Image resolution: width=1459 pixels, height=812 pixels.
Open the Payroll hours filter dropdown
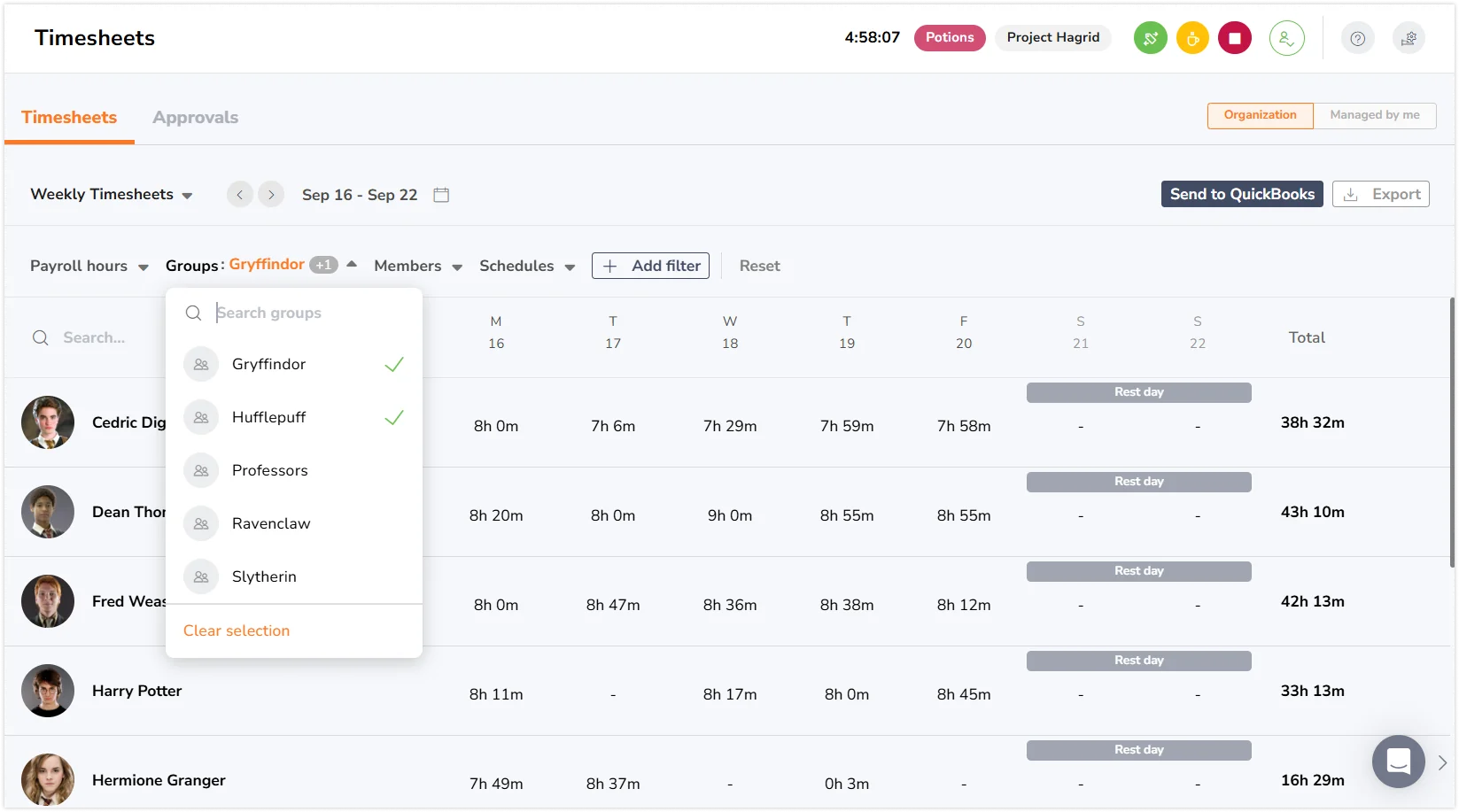[x=89, y=267]
